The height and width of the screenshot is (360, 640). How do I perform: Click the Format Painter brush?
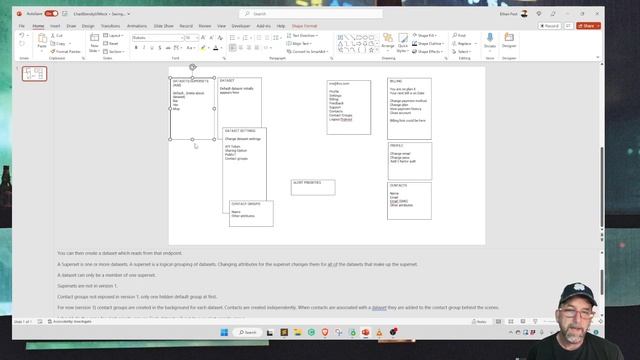[x=53, y=51]
